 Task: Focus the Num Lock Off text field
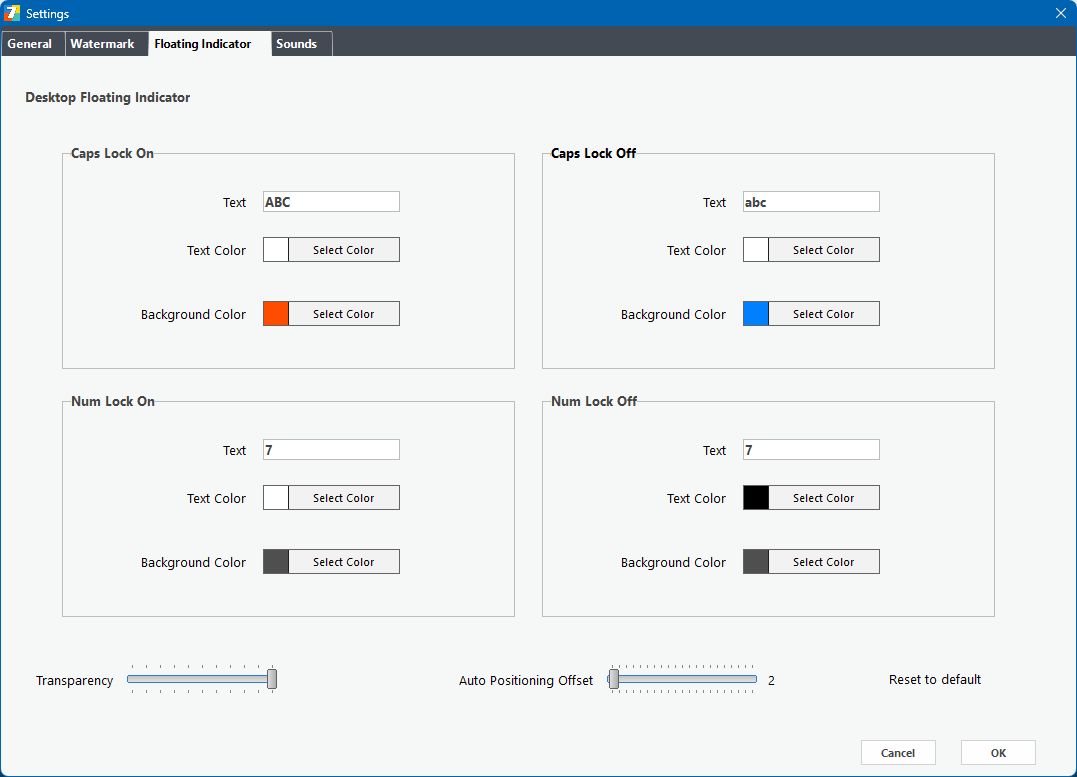pyautogui.click(x=810, y=450)
